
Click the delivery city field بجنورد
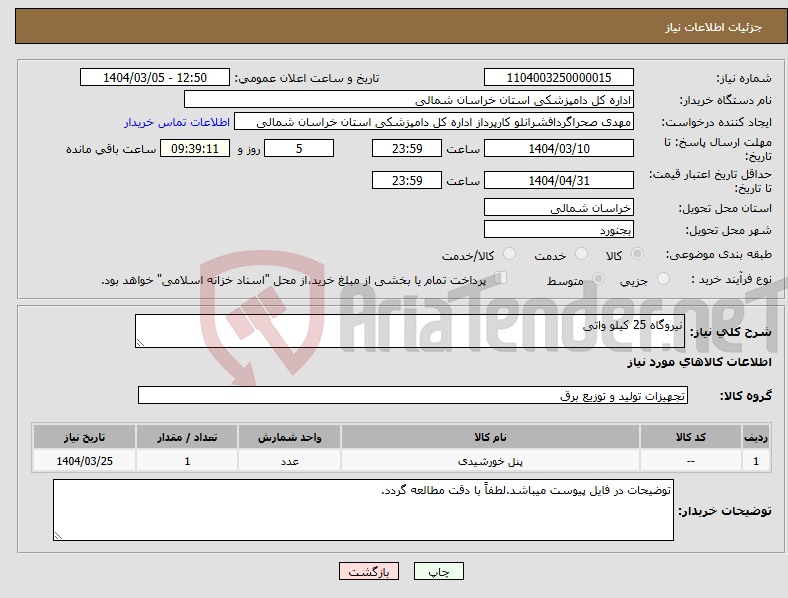point(559,230)
